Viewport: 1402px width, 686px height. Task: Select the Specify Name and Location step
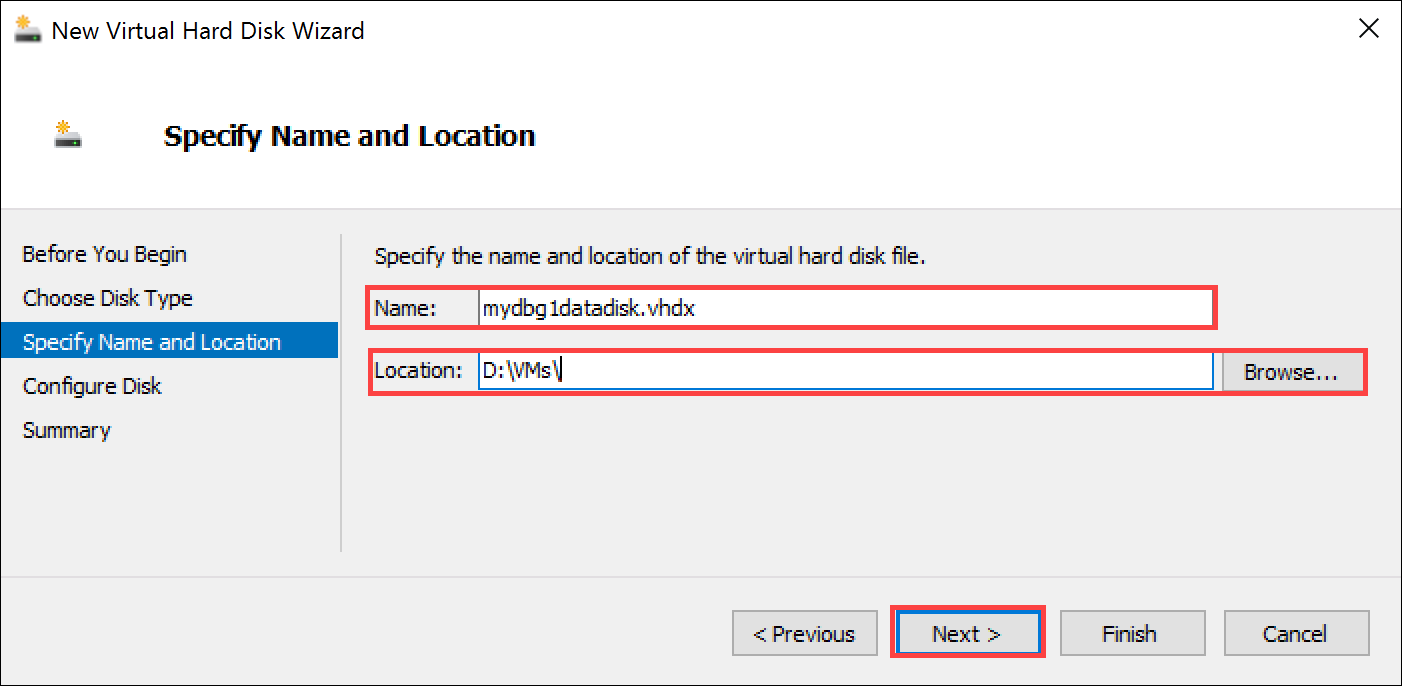coord(151,341)
